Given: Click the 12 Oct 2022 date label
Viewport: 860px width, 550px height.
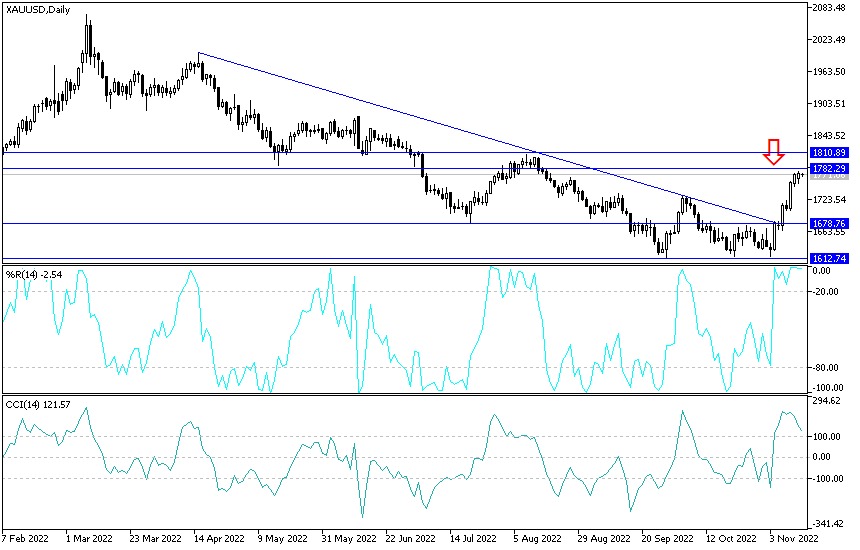Looking at the screenshot, I should click(x=731, y=538).
